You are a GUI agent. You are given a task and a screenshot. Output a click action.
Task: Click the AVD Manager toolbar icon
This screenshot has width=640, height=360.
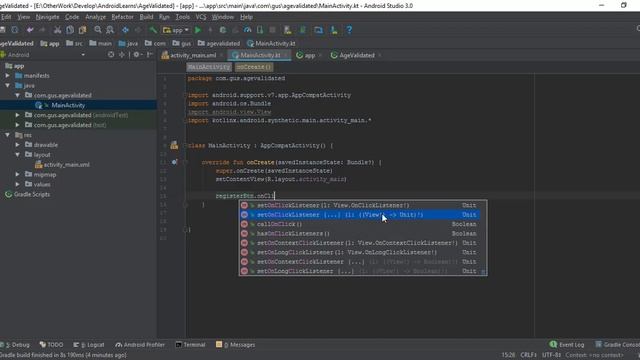click(x=288, y=30)
